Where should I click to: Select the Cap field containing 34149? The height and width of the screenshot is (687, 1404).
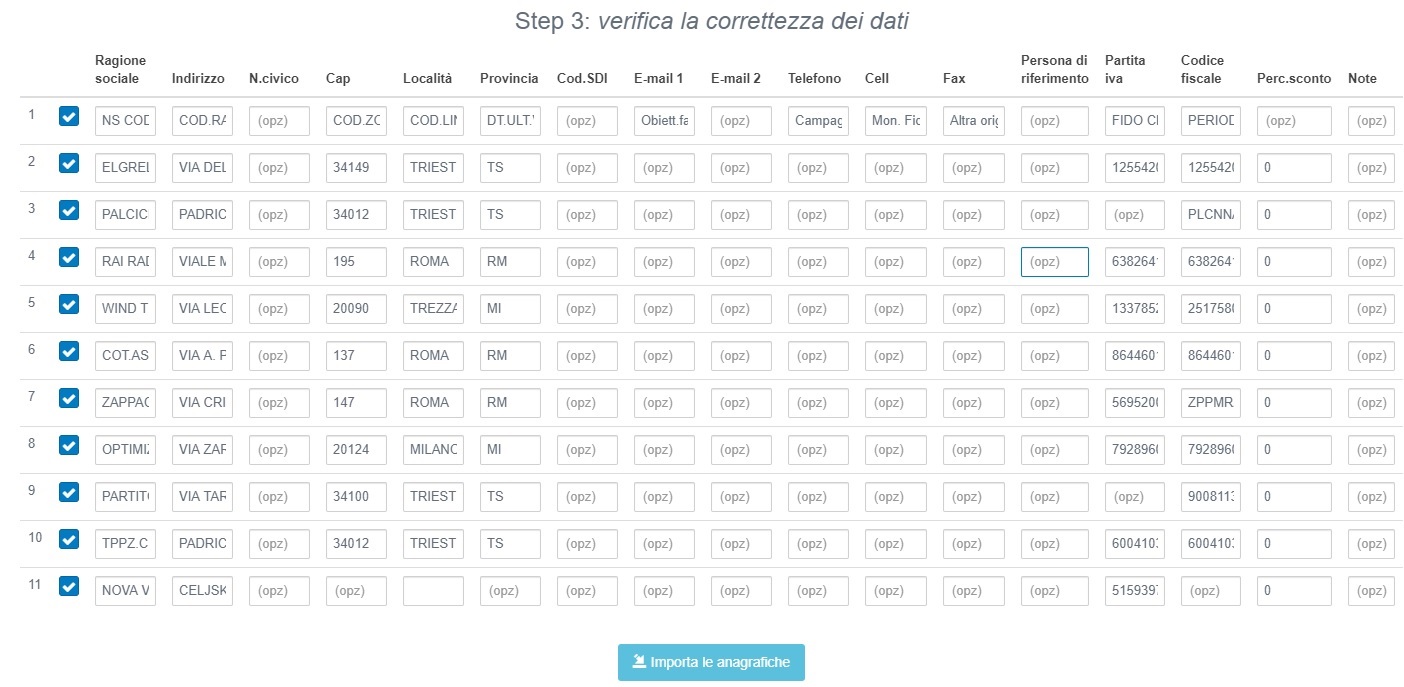[x=355, y=167]
